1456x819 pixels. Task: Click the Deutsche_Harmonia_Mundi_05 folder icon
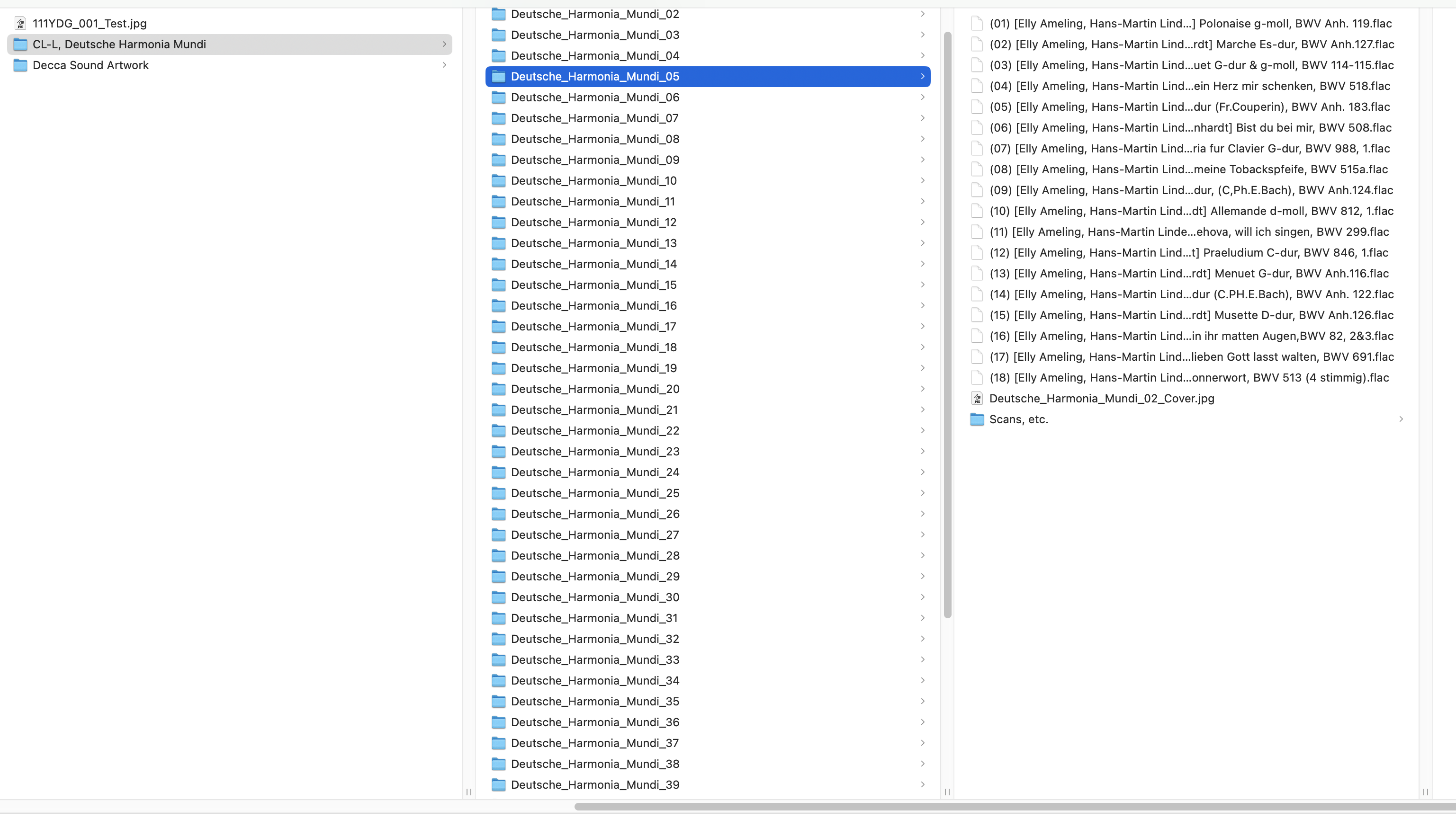499,76
